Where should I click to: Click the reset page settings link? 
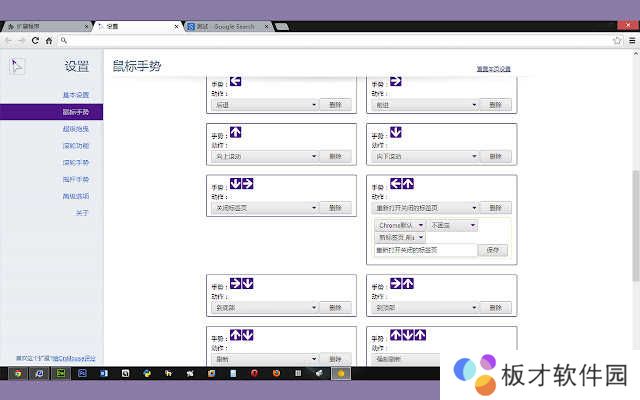(x=493, y=69)
